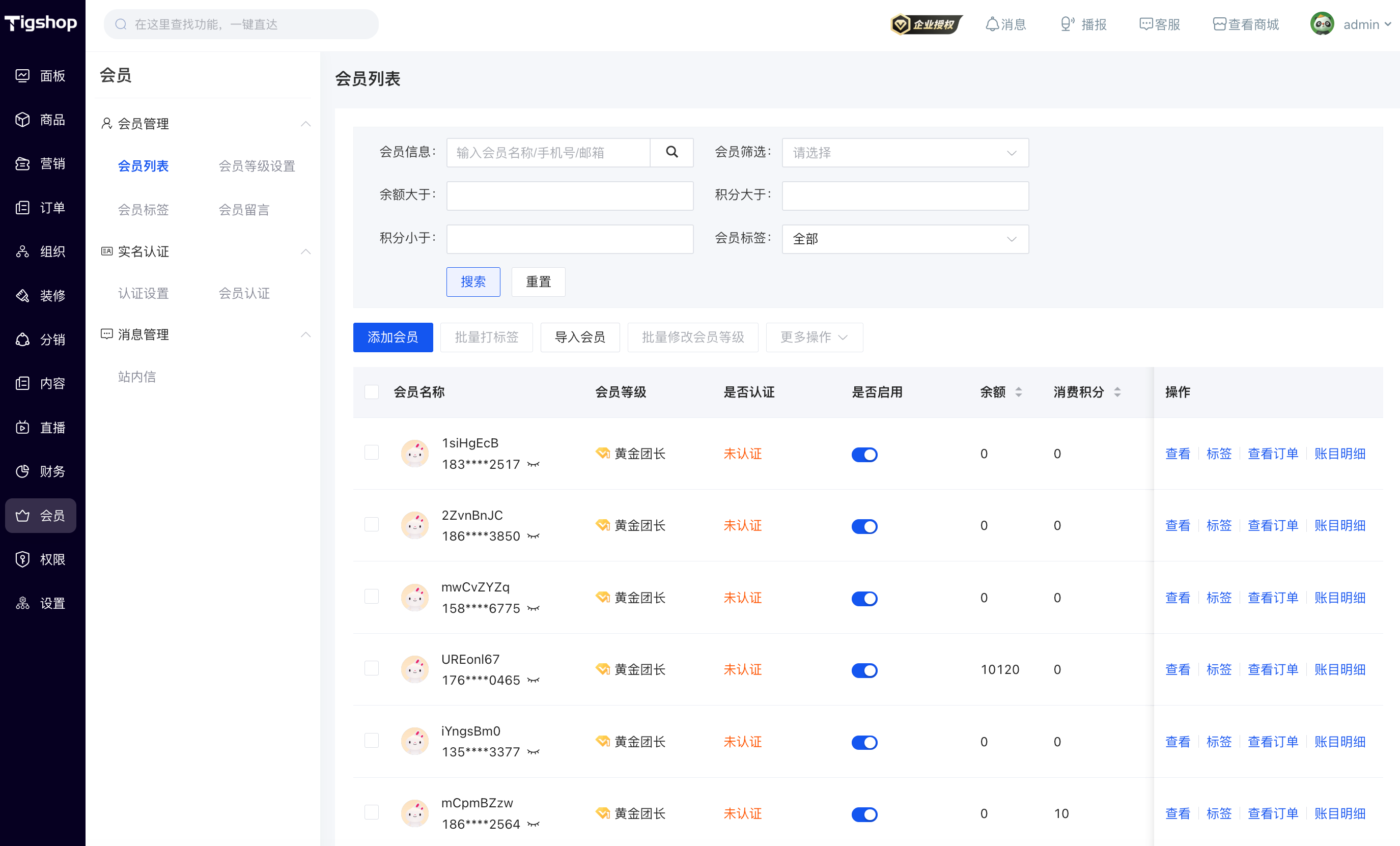Image resolution: width=1400 pixels, height=846 pixels.
Task: Click the 添加会员 button
Action: (x=393, y=337)
